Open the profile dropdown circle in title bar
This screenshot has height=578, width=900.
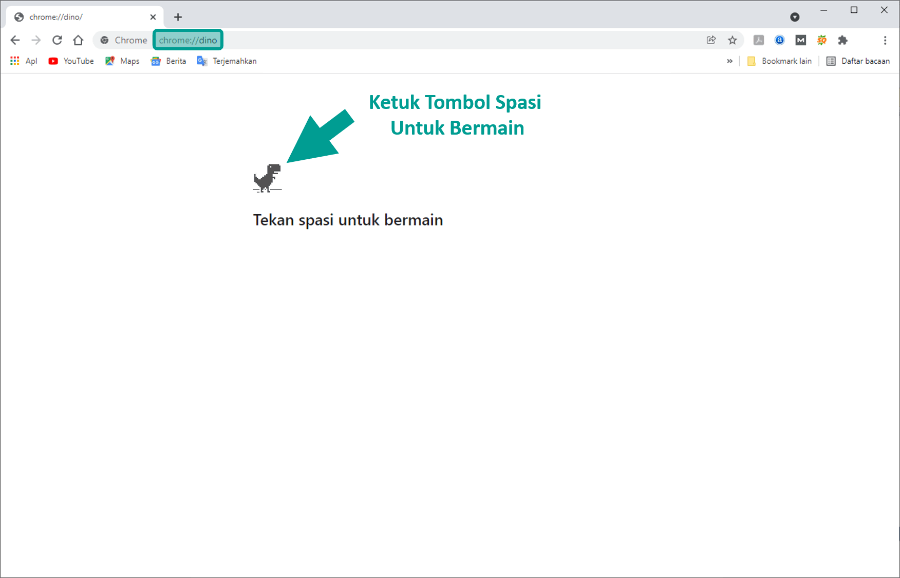tap(795, 17)
